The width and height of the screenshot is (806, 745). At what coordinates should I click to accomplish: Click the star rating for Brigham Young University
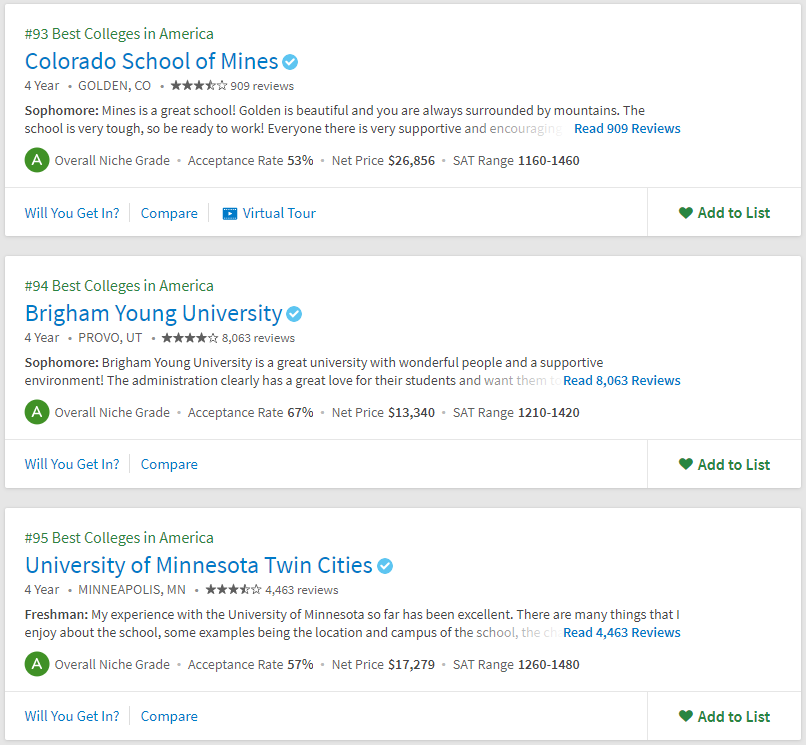click(190, 338)
